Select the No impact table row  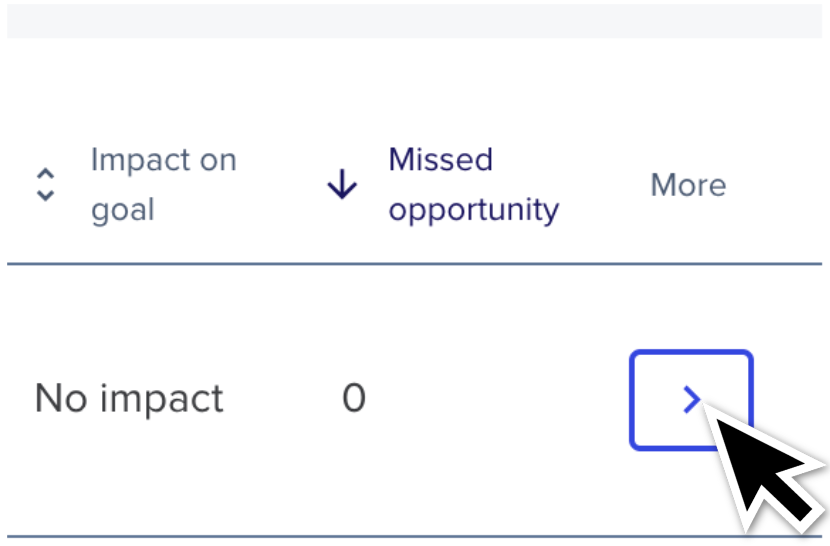(414, 400)
